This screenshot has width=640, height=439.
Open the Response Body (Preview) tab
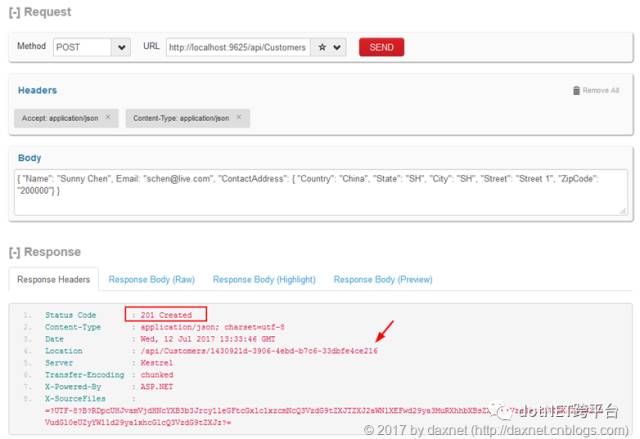[x=383, y=279]
